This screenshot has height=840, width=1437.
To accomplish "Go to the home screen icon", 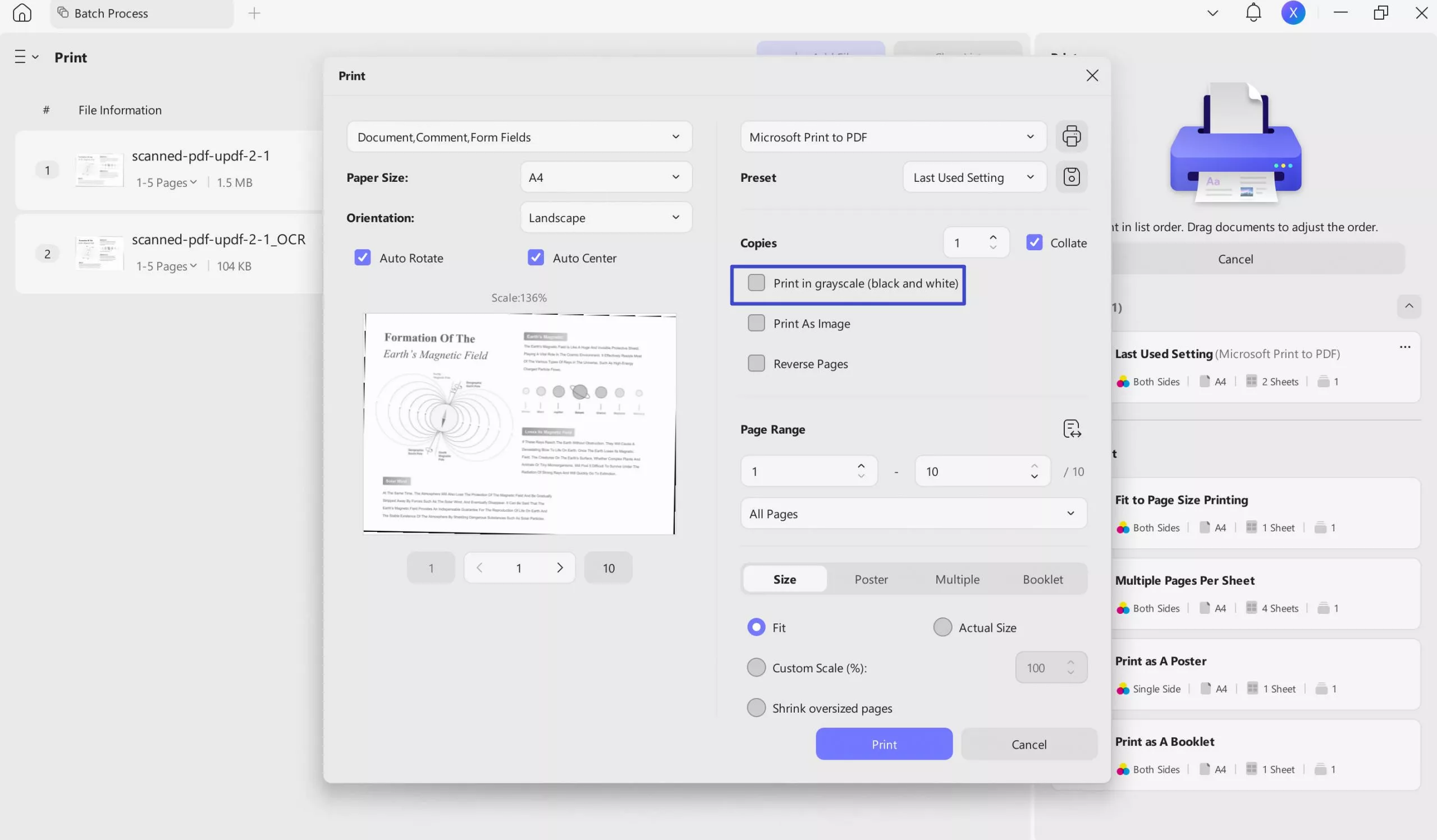I will (22, 12).
